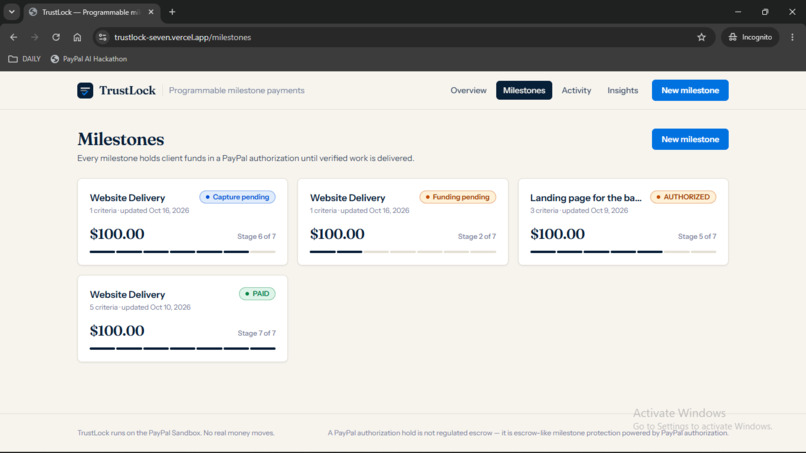Click '3 criteria · updated Oct 9, 2026' text
This screenshot has height=453, width=806.
coord(579,211)
